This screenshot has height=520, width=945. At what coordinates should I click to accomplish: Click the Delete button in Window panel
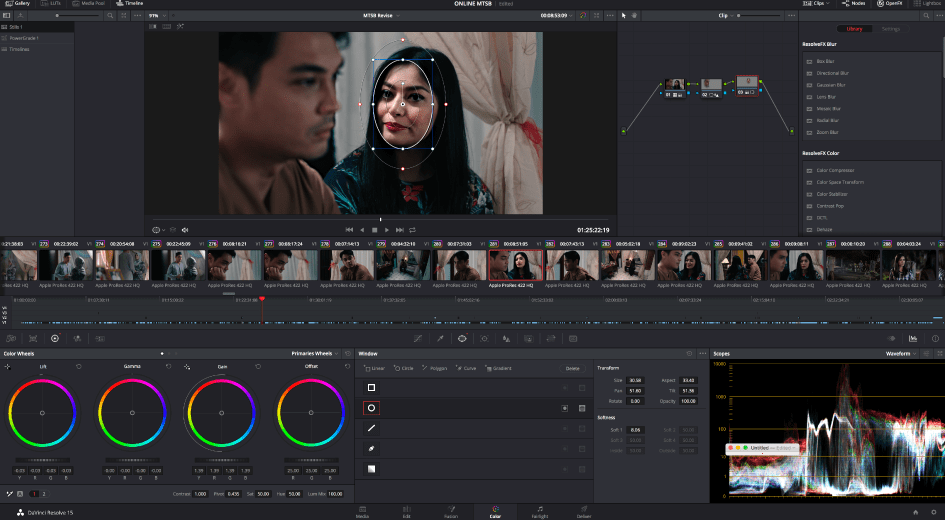[x=572, y=368]
